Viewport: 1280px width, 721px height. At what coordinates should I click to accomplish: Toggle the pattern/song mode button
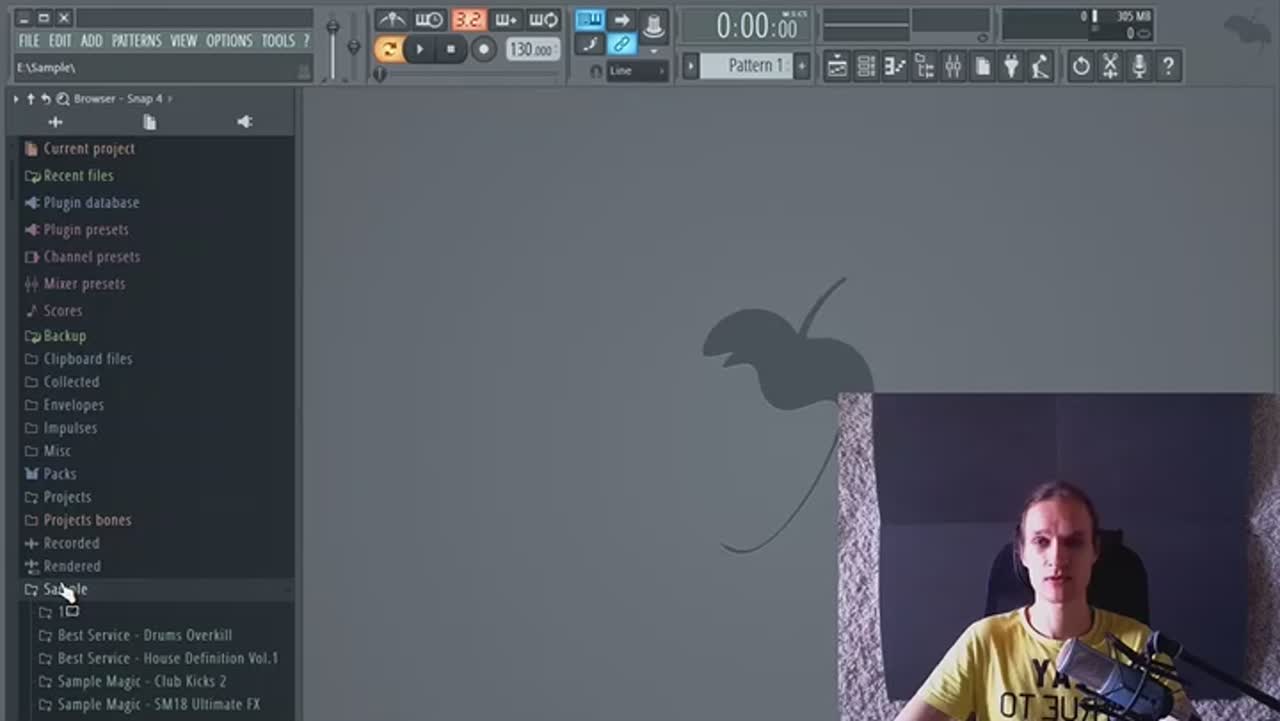tap(388, 49)
